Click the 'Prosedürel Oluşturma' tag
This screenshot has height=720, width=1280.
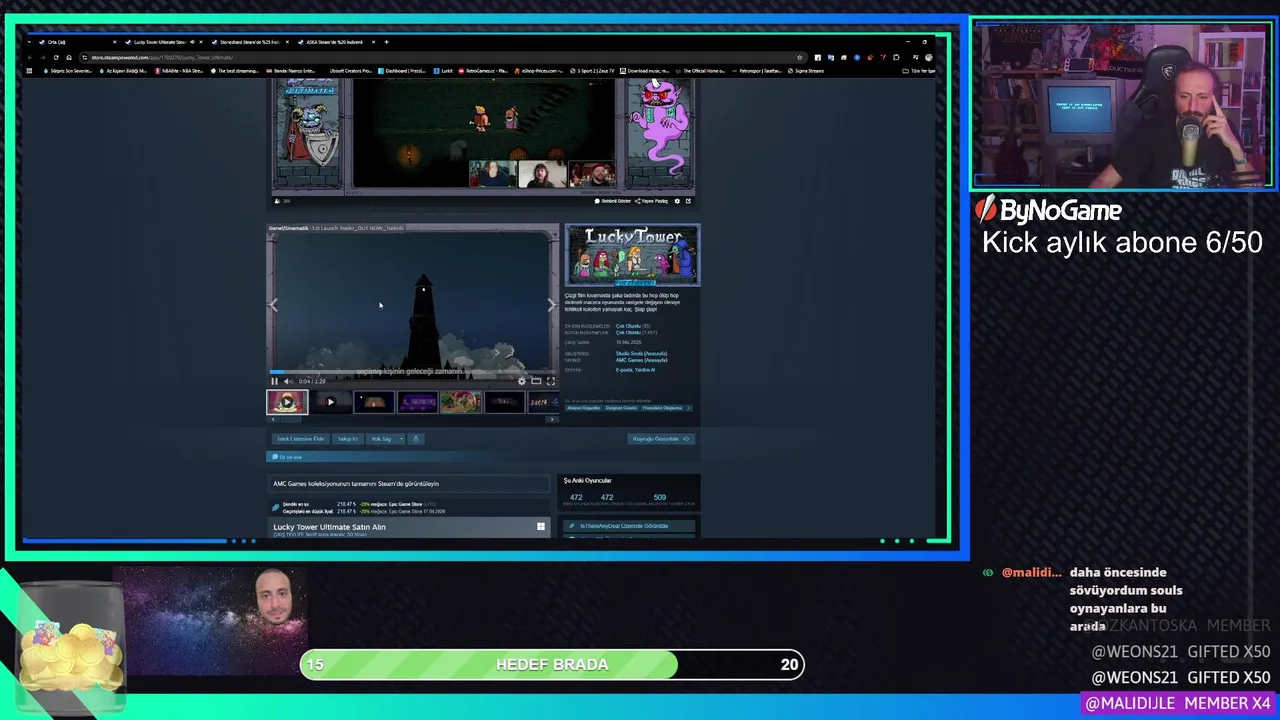click(x=662, y=408)
